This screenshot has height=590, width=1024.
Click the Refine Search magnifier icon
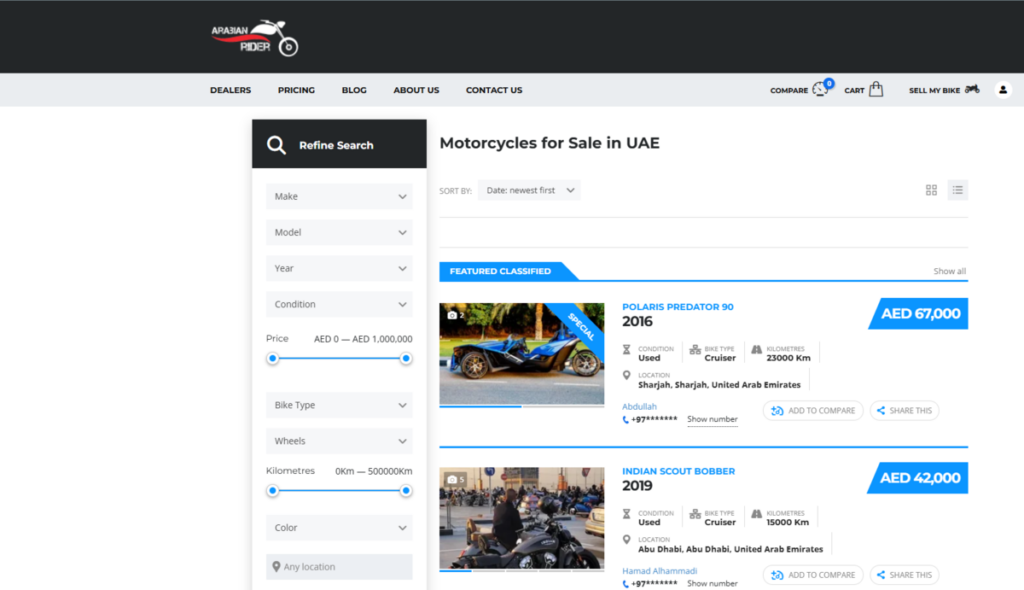pos(276,144)
